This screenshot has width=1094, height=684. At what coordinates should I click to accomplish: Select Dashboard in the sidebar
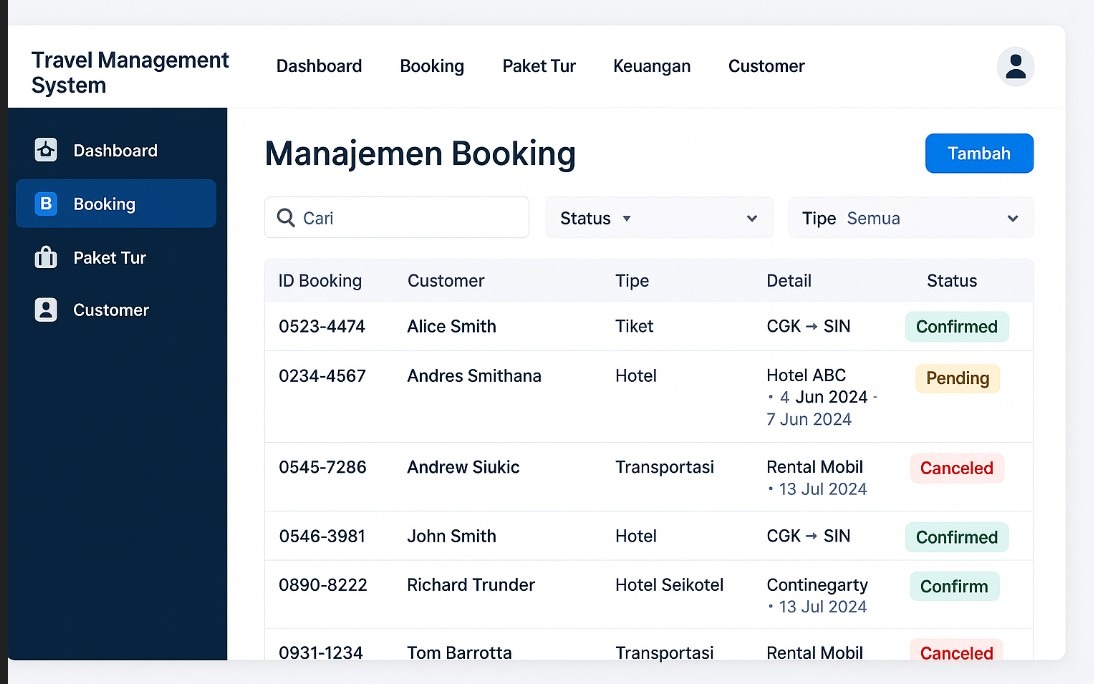pos(116,150)
